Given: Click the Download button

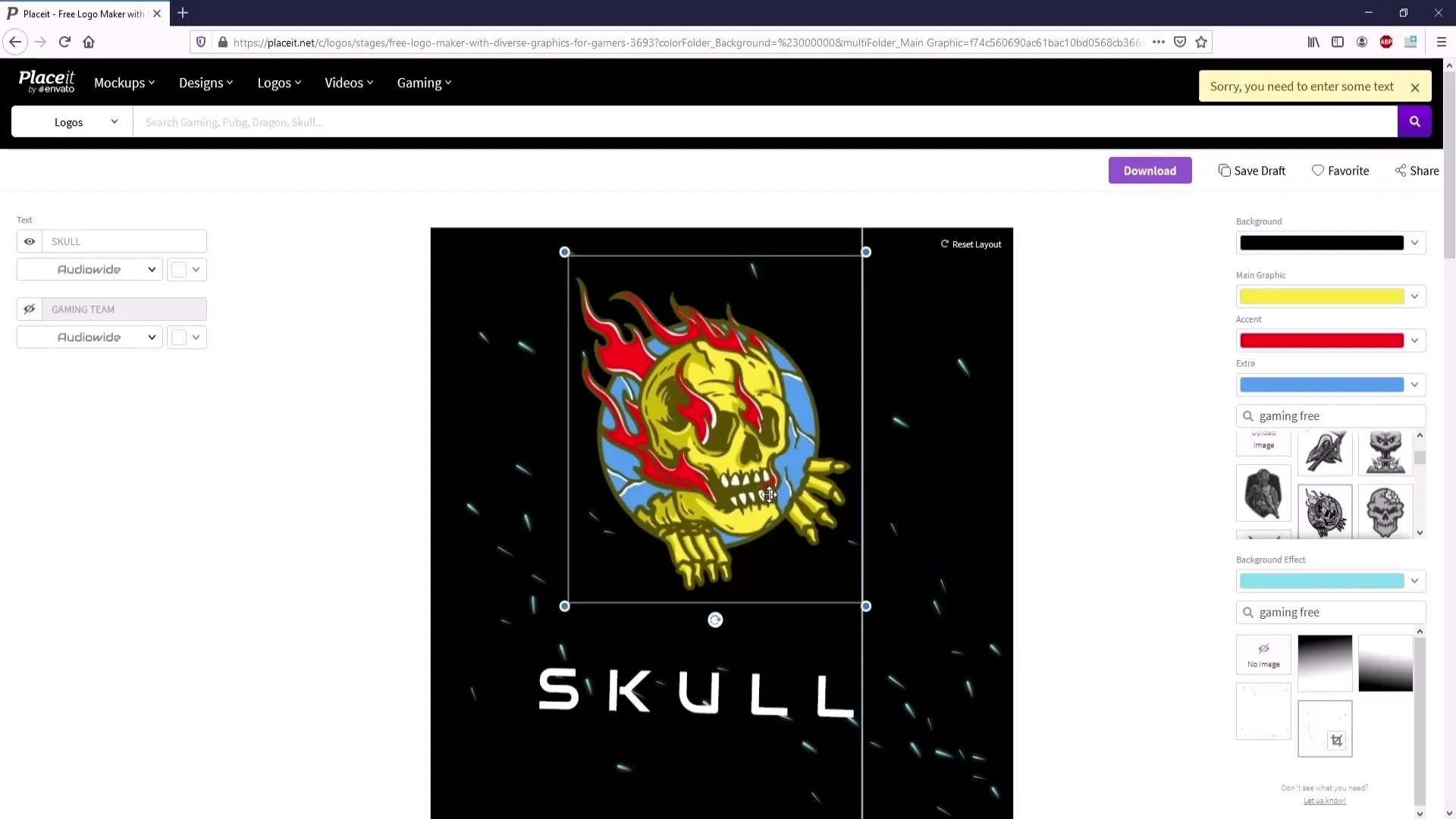Looking at the screenshot, I should point(1150,171).
